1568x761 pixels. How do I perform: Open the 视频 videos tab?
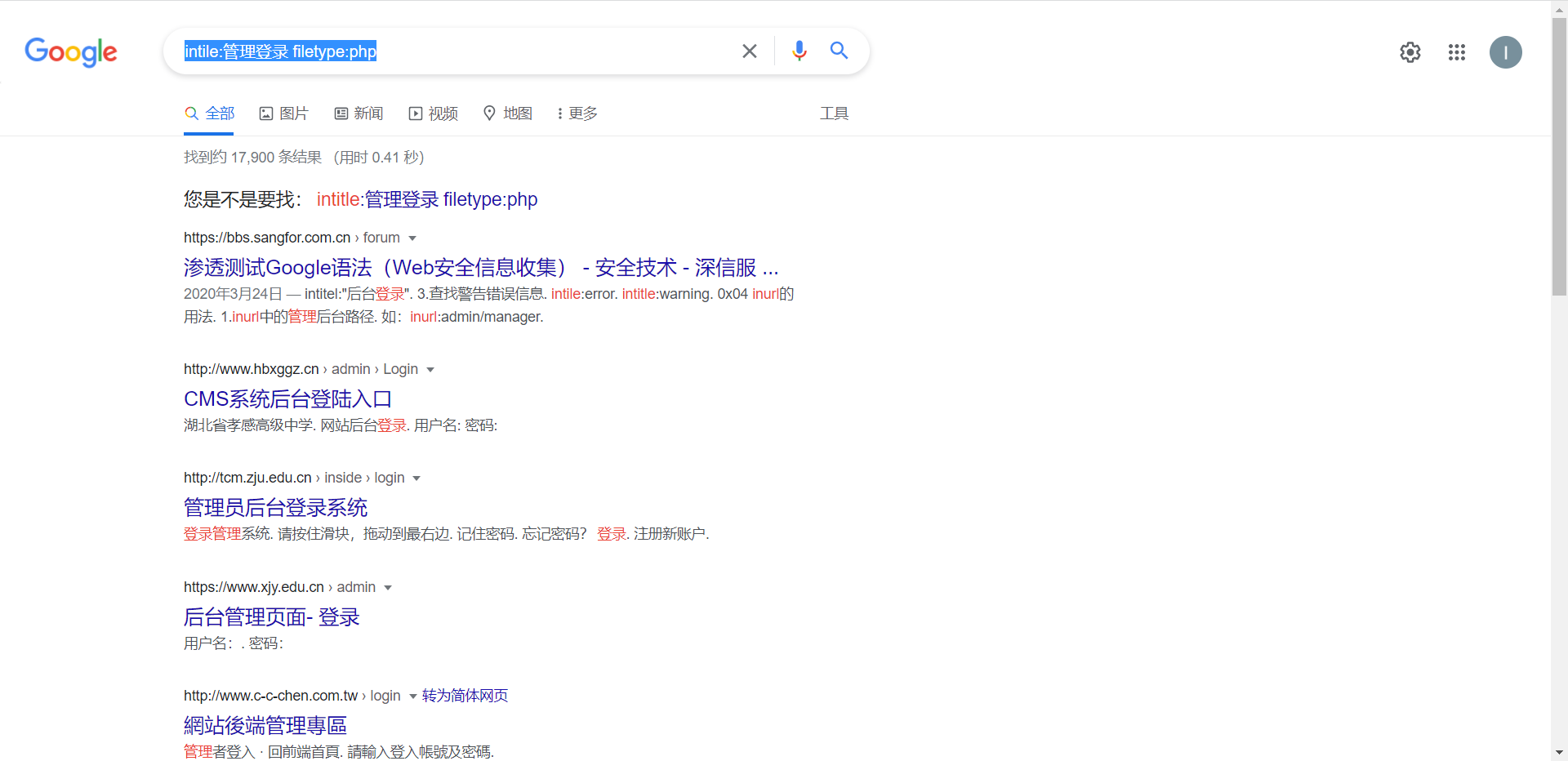[434, 113]
